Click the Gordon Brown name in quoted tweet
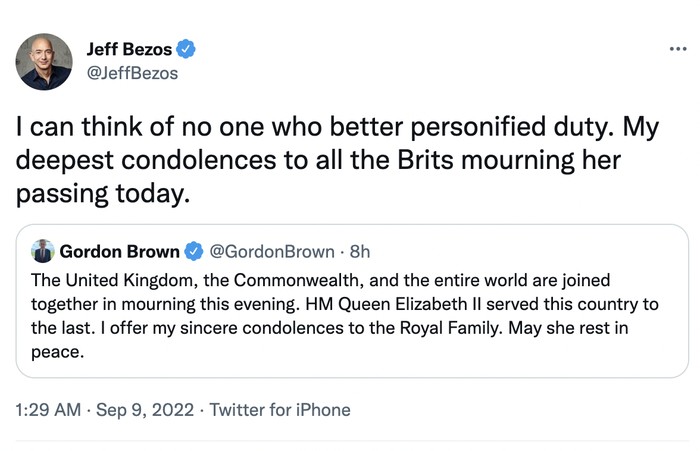700x451 pixels. click(x=120, y=251)
